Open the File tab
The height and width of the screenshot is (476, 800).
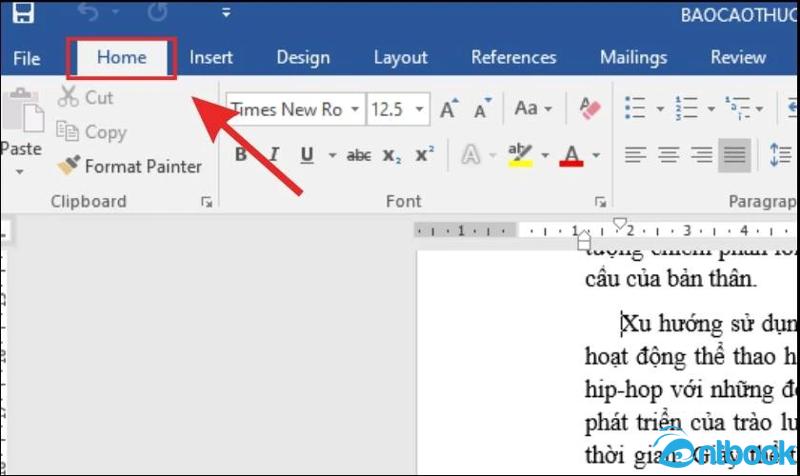coord(27,58)
